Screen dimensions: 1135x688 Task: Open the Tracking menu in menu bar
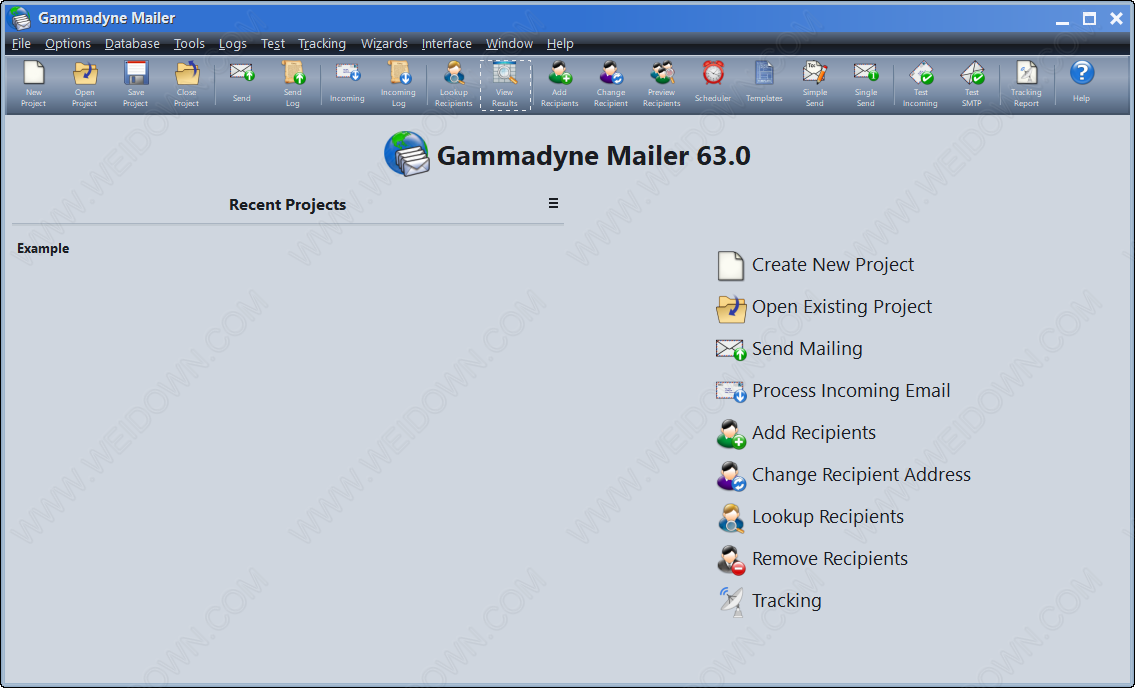(x=322, y=43)
